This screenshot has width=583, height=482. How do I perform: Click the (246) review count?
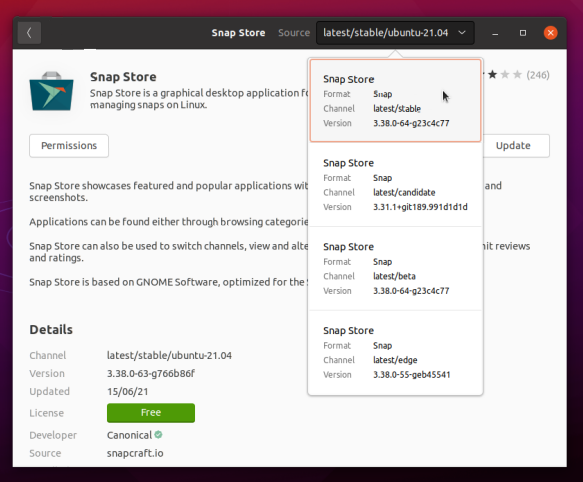(x=538, y=75)
